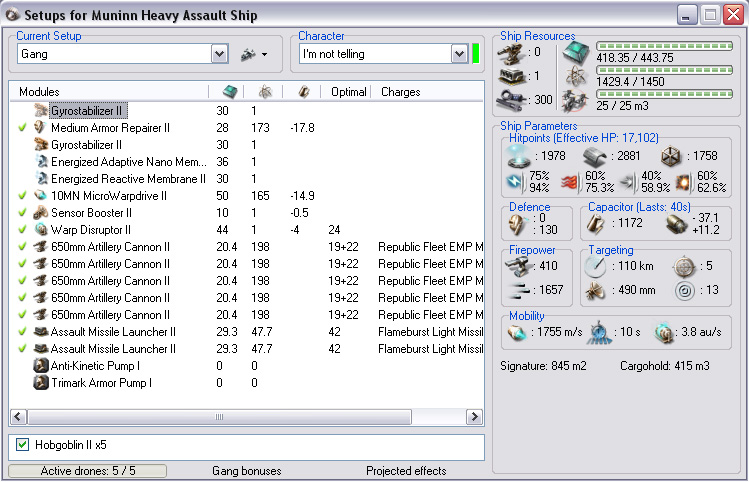
Task: Select the Trimark Armor Pump I rig row
Action: point(246,383)
